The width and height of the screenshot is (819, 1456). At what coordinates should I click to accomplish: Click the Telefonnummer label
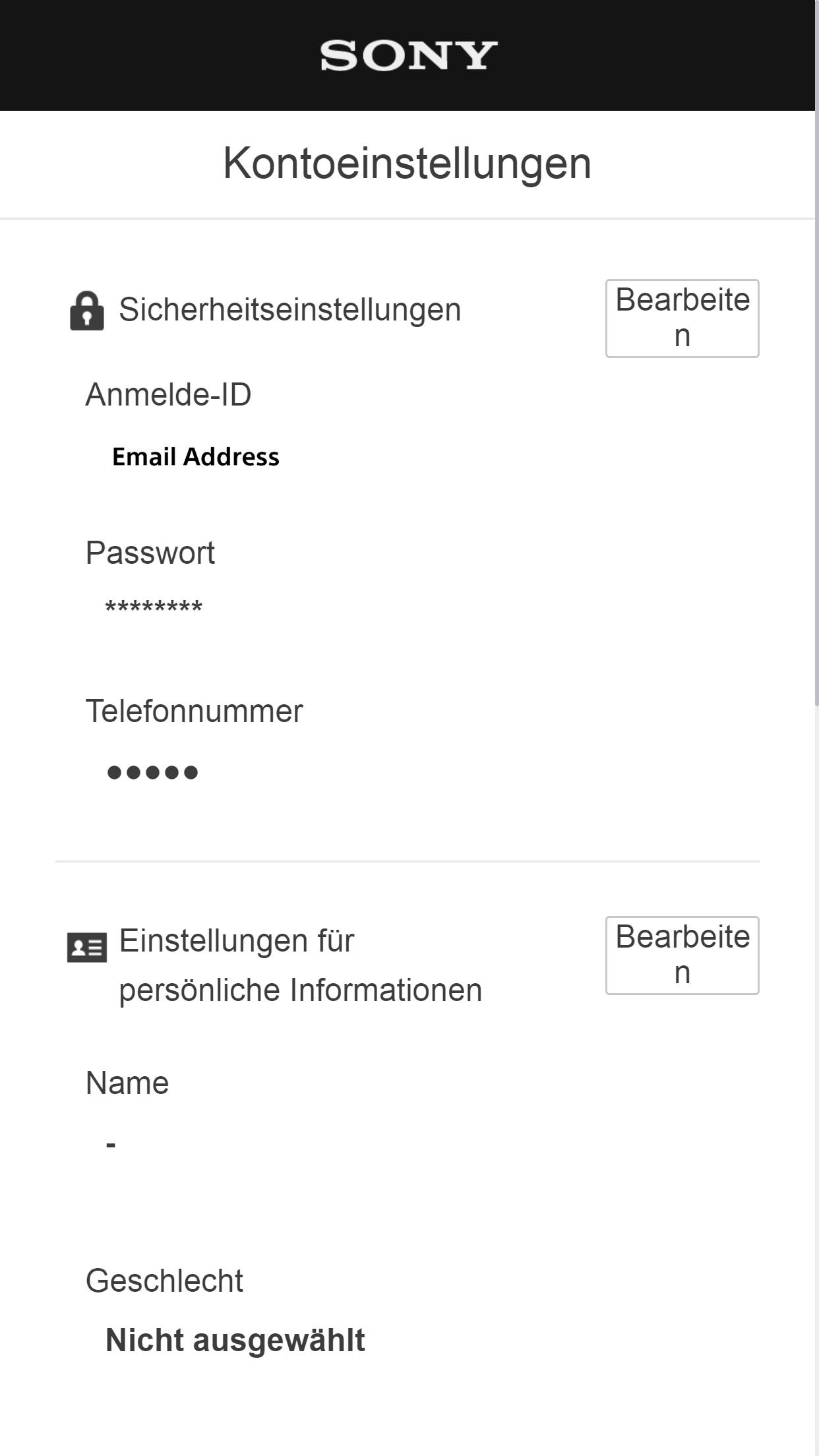(194, 712)
